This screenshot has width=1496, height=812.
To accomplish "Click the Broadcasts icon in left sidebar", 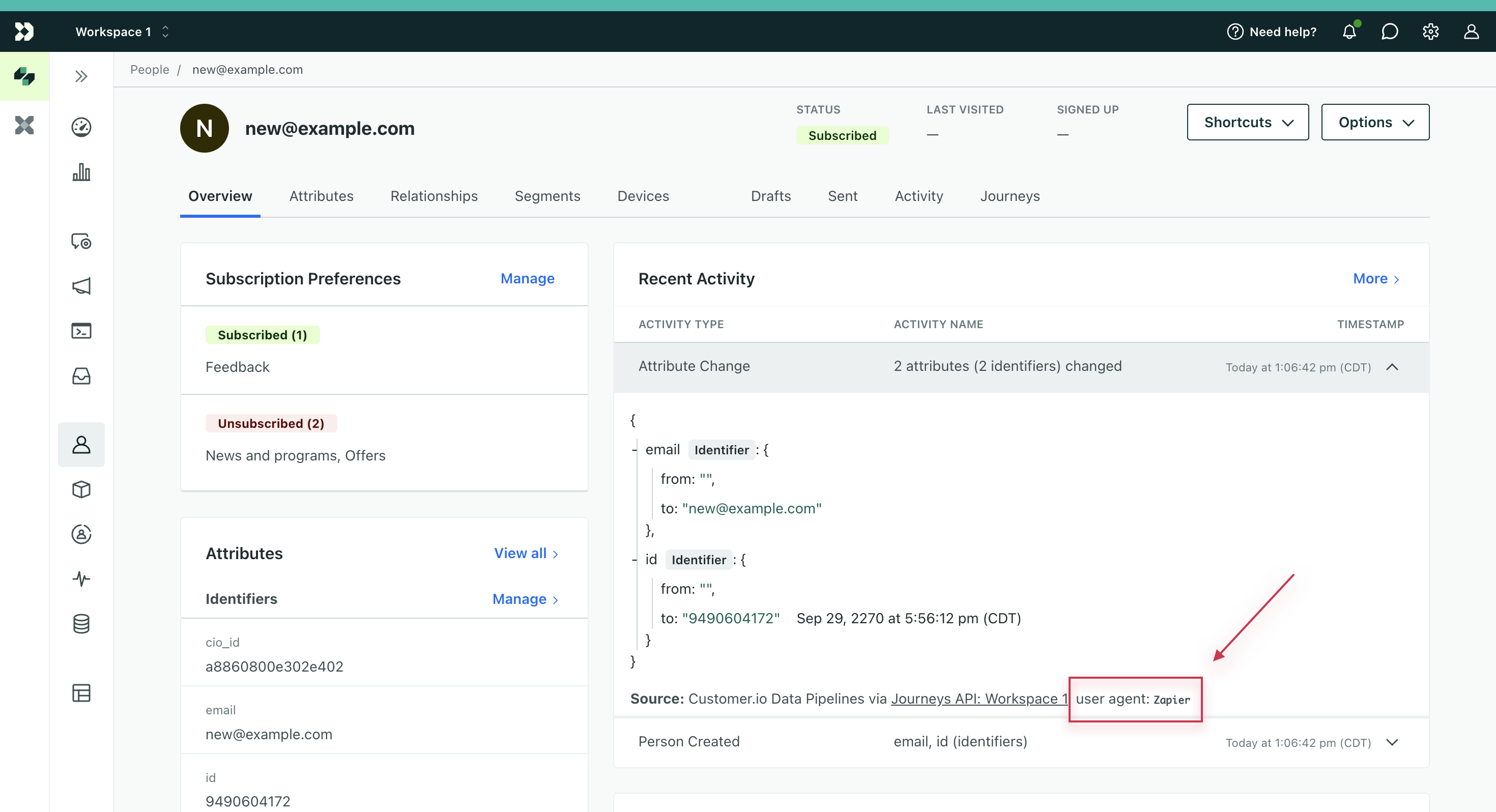I will pos(81,286).
